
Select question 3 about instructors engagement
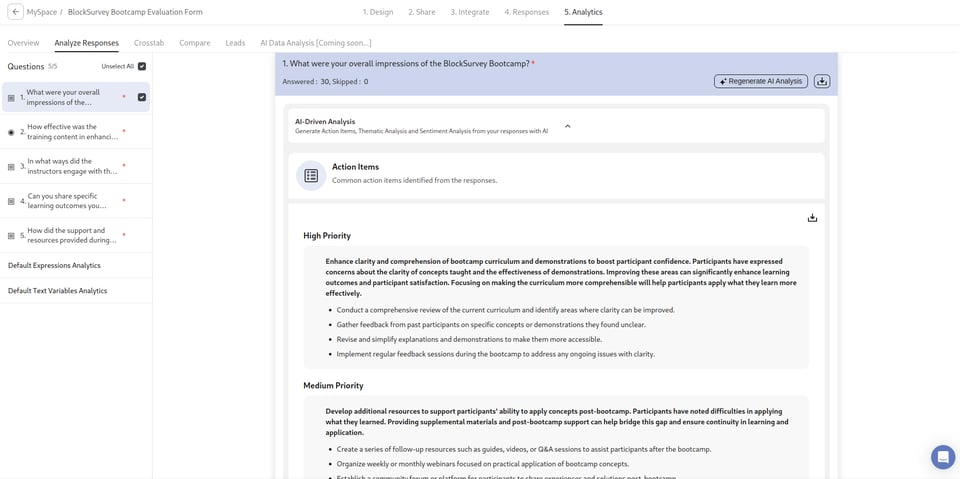76,166
